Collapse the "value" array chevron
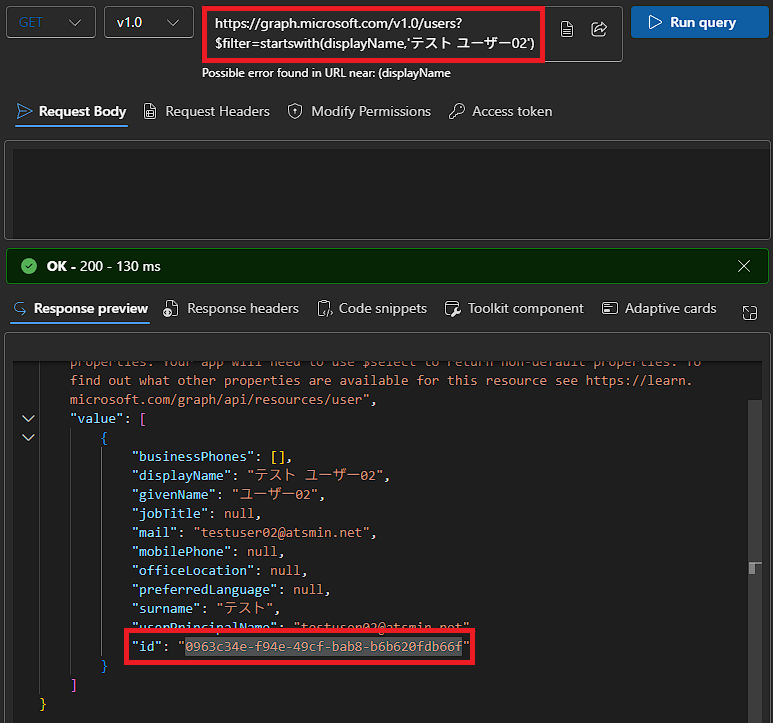The height and width of the screenshot is (723, 773). coord(29,418)
